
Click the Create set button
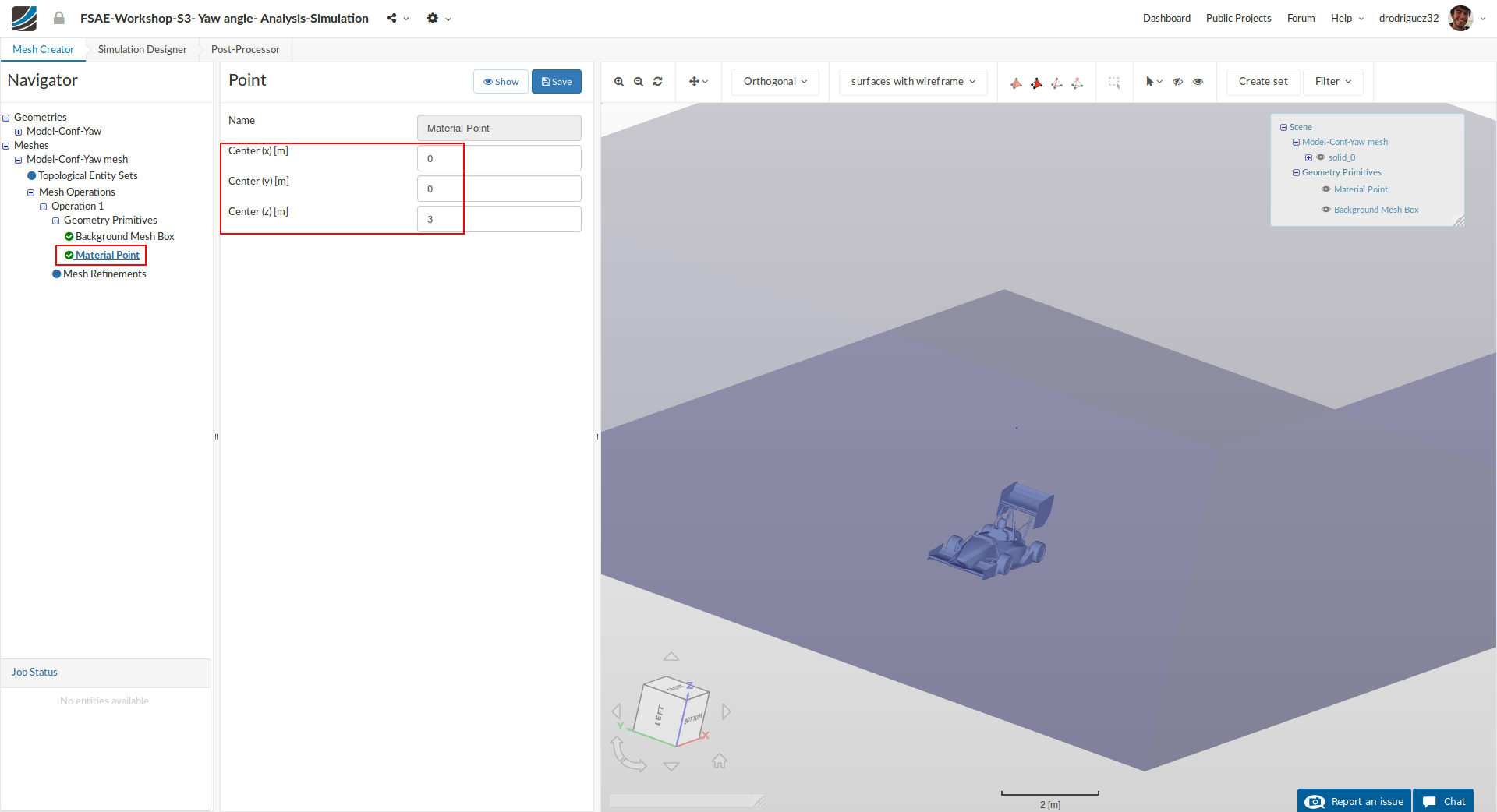coord(1263,82)
